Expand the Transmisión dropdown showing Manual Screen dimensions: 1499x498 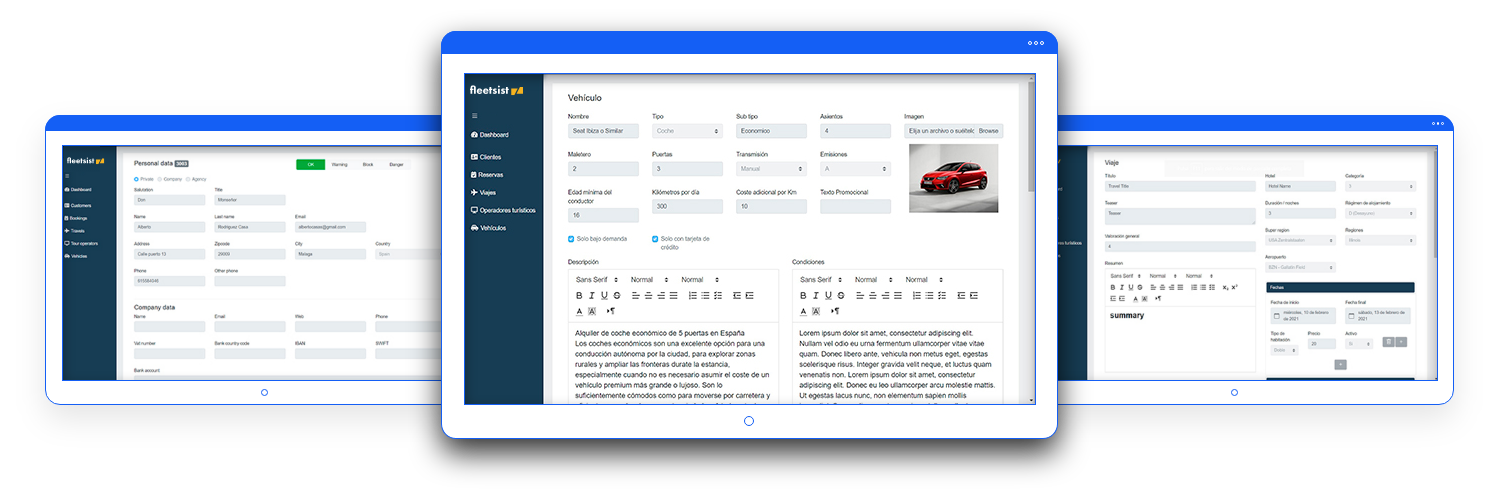click(770, 169)
